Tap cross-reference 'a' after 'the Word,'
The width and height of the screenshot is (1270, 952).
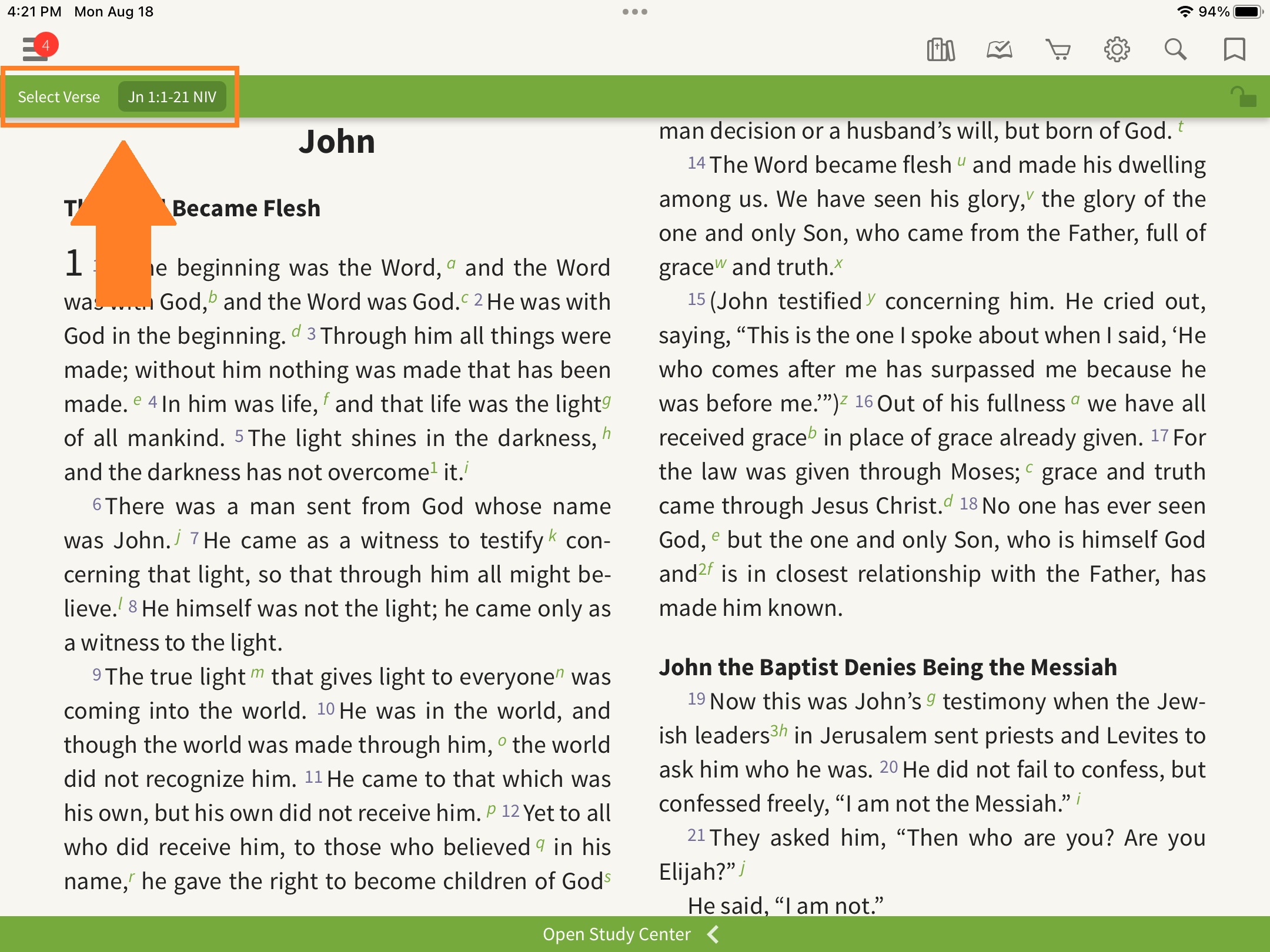tap(451, 263)
